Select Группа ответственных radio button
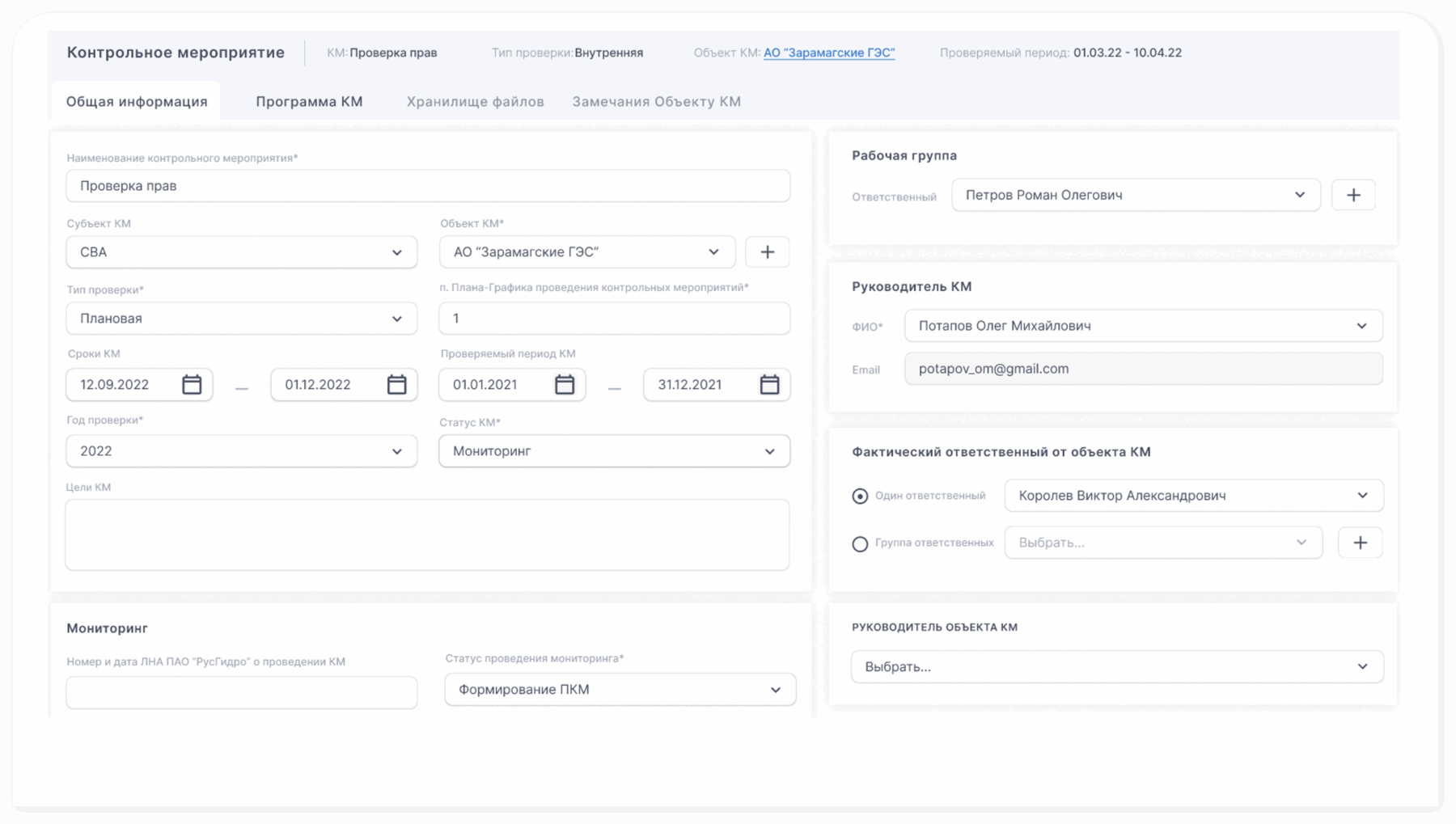1456x824 pixels. point(860,544)
